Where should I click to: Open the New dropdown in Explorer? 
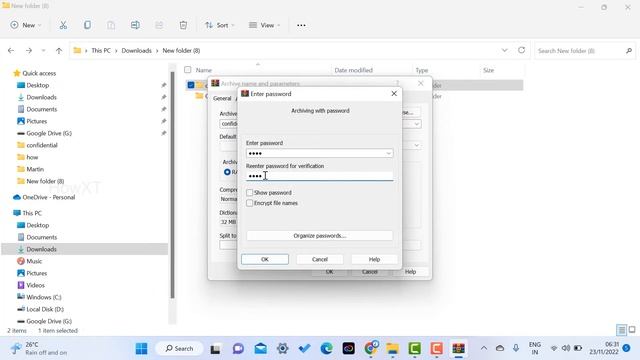coord(26,25)
